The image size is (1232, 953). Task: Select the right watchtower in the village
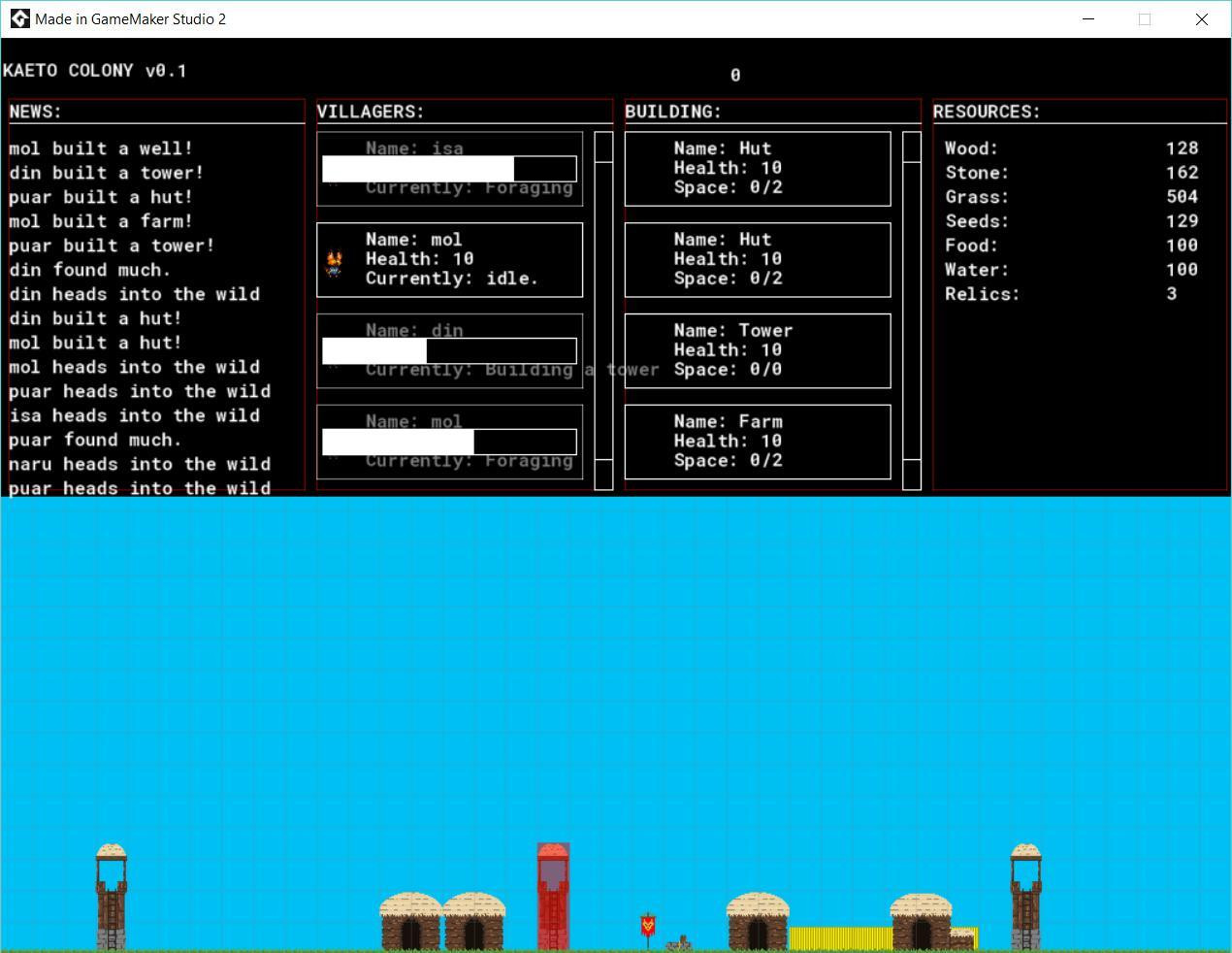(1025, 897)
